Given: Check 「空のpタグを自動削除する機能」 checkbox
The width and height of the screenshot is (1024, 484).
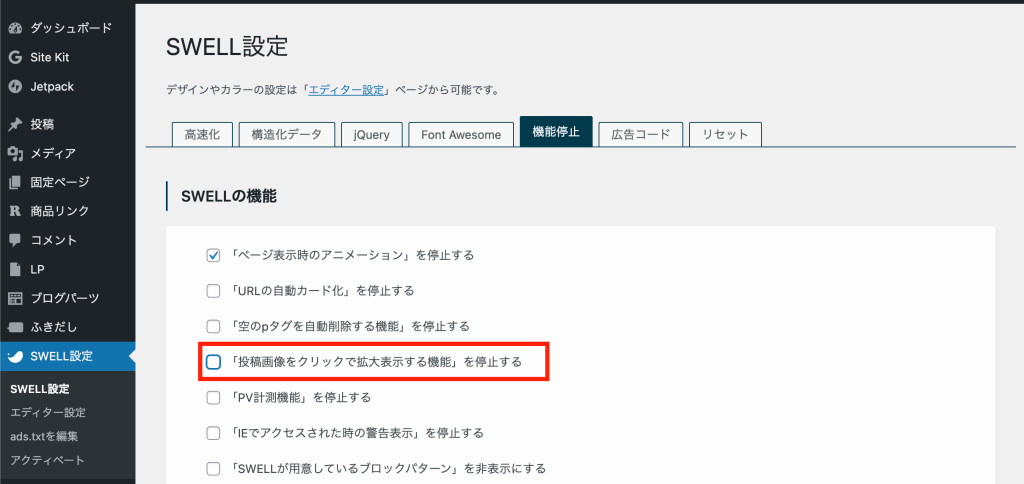Looking at the screenshot, I should pos(213,326).
